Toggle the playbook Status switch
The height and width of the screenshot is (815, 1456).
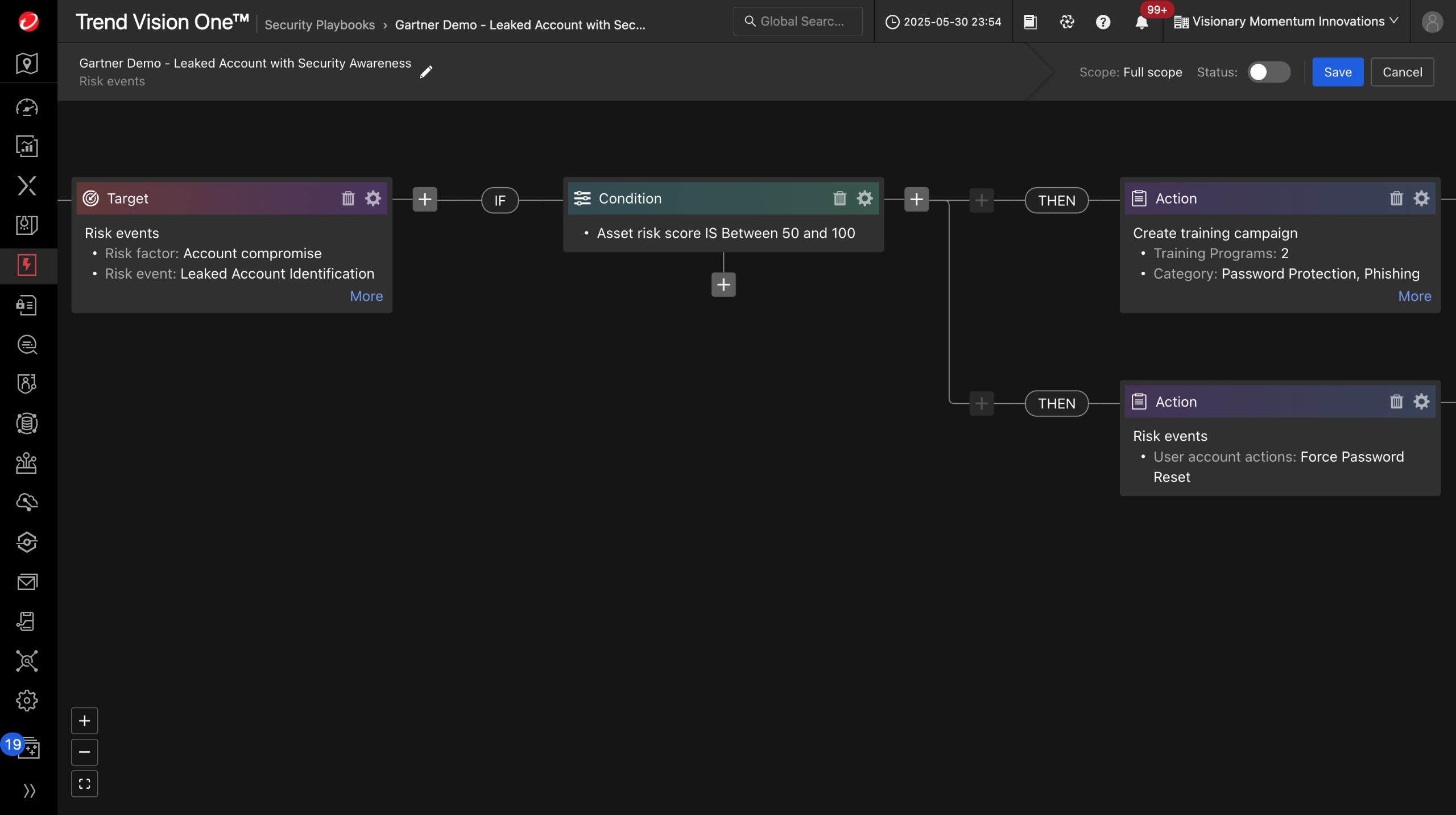(1268, 72)
